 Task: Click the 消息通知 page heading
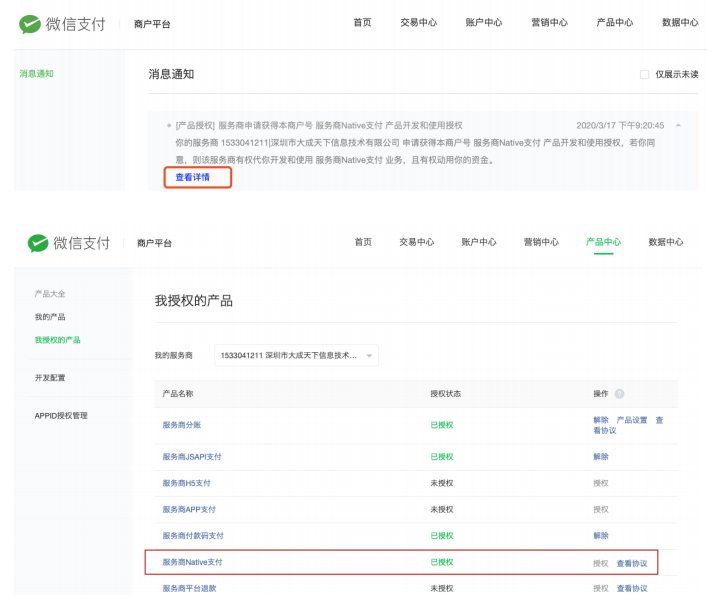point(171,74)
